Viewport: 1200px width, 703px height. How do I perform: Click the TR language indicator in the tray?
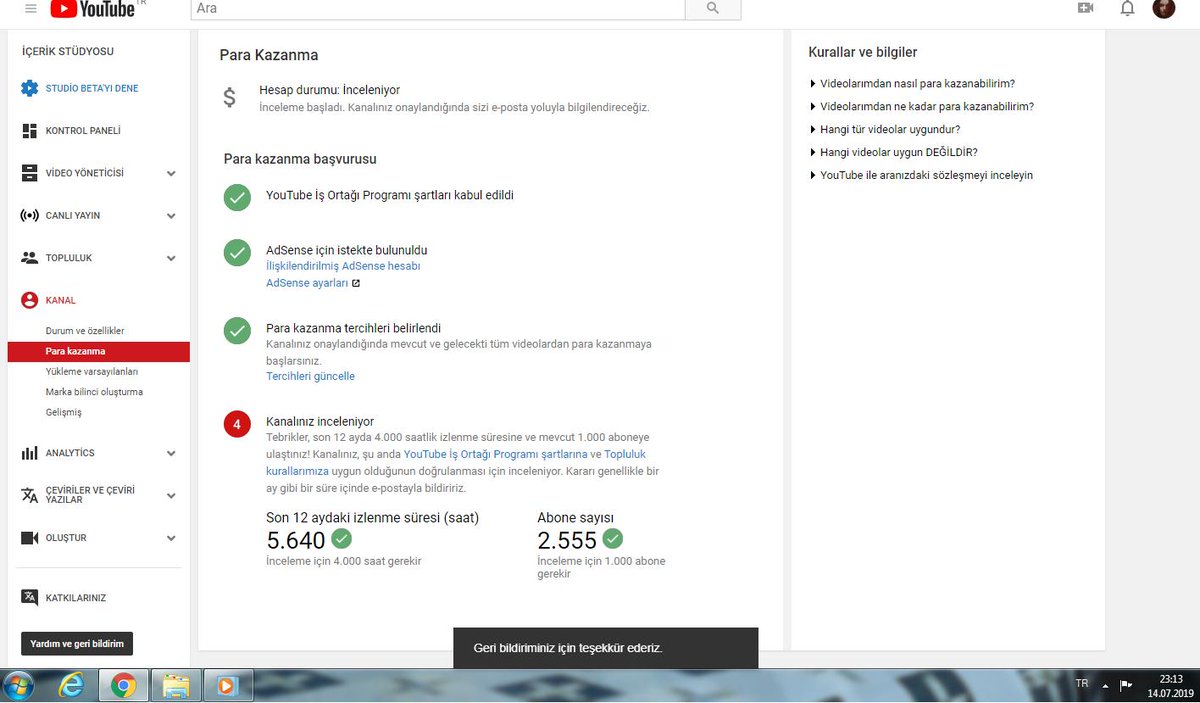pos(1082,683)
